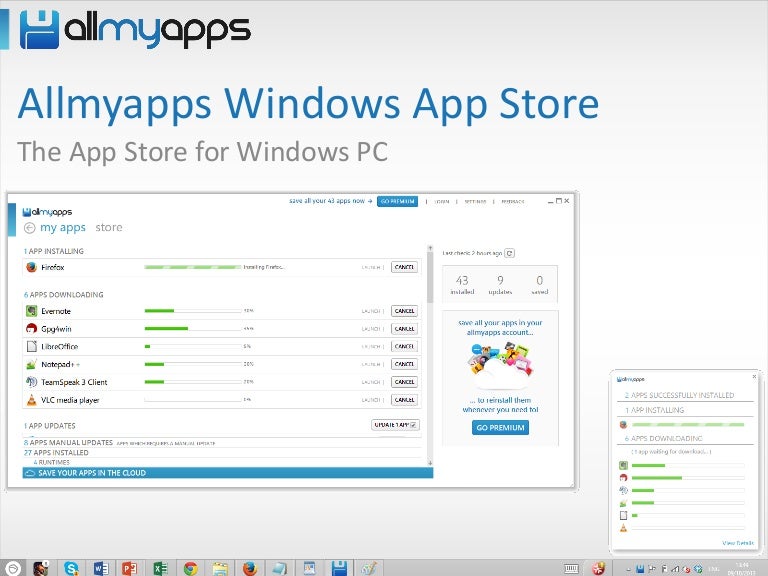The width and height of the screenshot is (768, 576).
Task: Click the TeamSpeak 3 Client icon
Action: tap(31, 382)
